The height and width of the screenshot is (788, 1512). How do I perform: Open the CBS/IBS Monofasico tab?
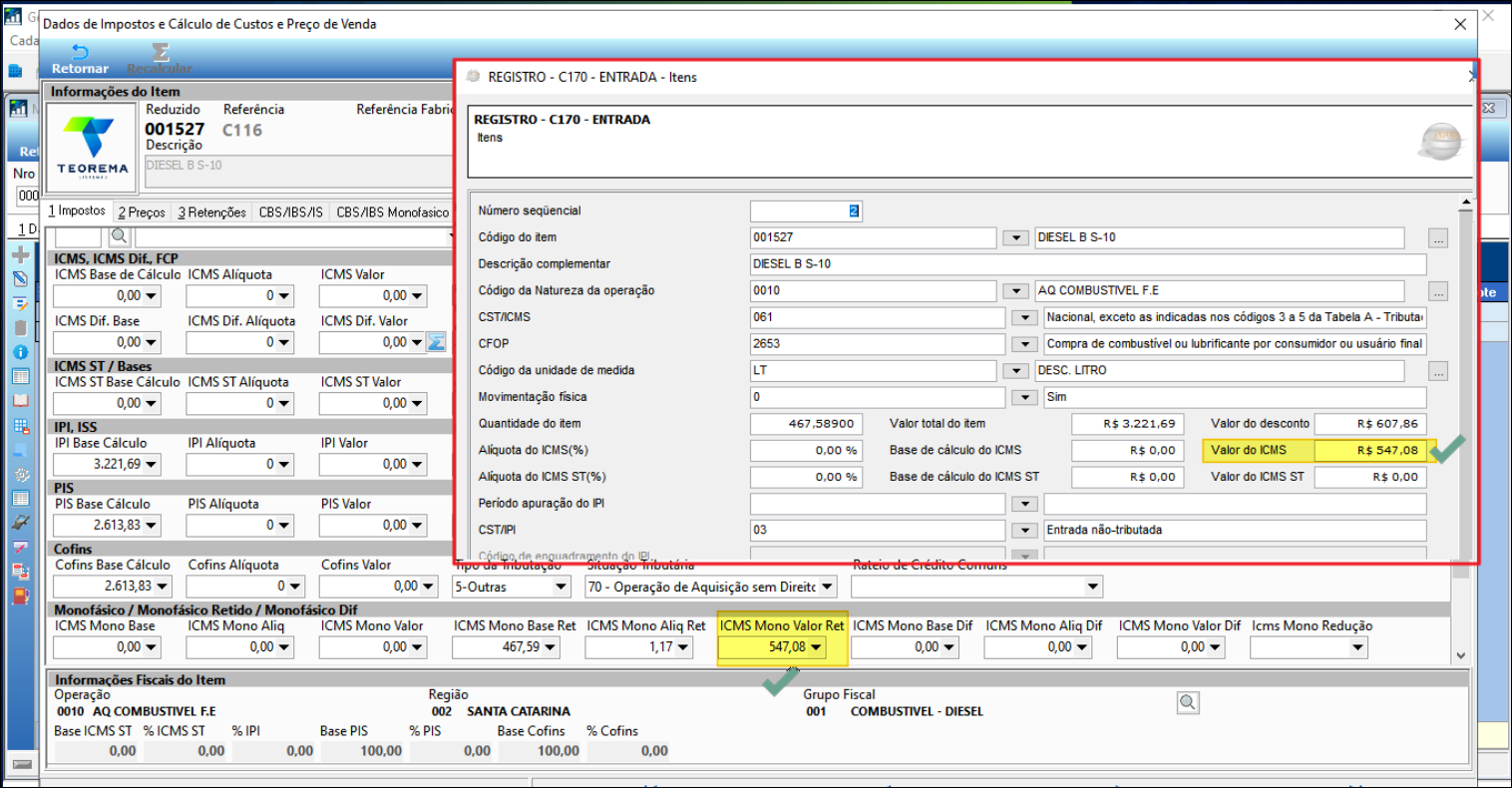(x=392, y=212)
